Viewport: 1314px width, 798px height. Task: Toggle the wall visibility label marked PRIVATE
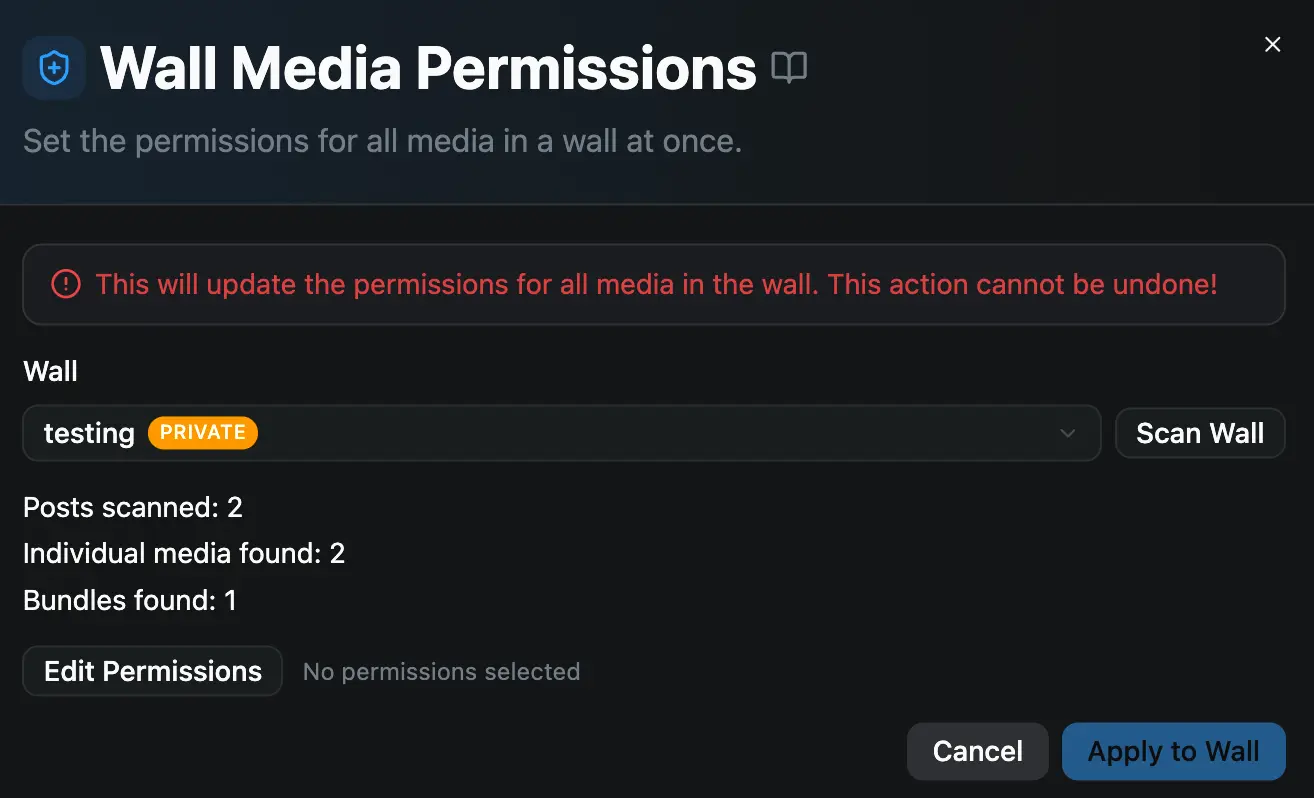pos(203,432)
